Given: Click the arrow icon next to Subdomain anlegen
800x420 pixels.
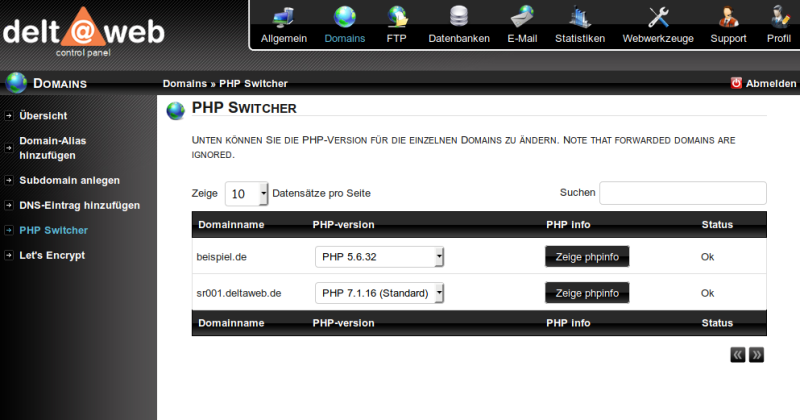Looking at the screenshot, I should pos(9,180).
